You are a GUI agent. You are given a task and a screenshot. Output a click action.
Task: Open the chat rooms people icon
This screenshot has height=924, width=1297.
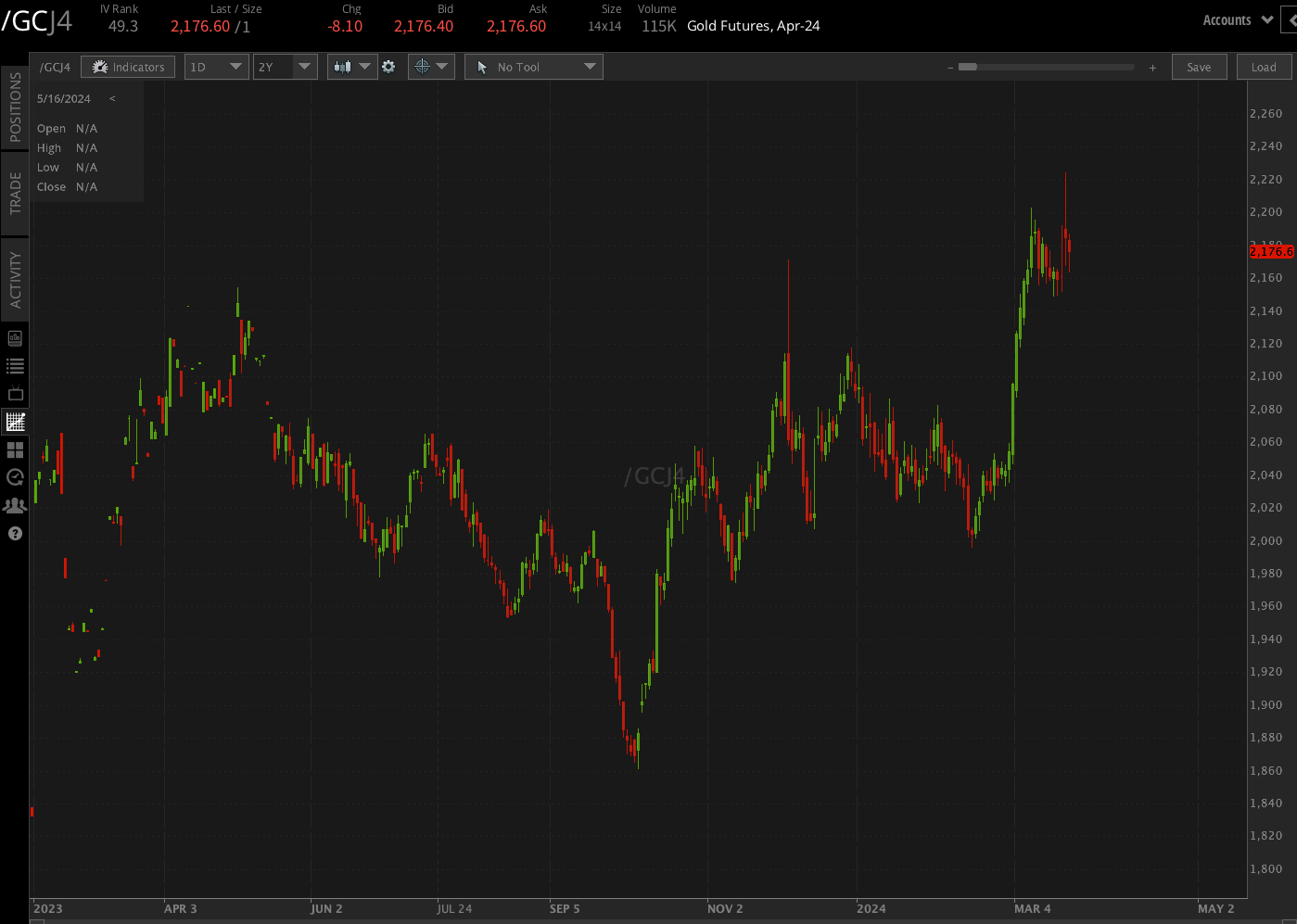click(x=15, y=505)
